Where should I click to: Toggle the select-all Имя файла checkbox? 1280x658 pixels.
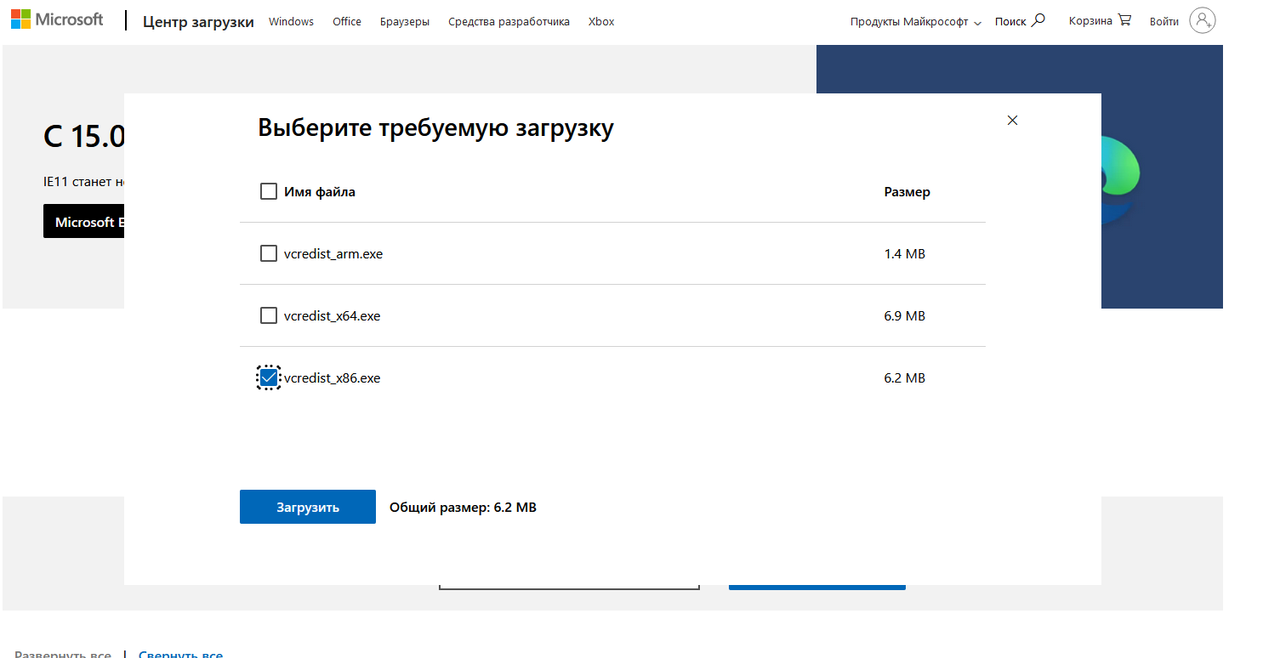[x=268, y=191]
